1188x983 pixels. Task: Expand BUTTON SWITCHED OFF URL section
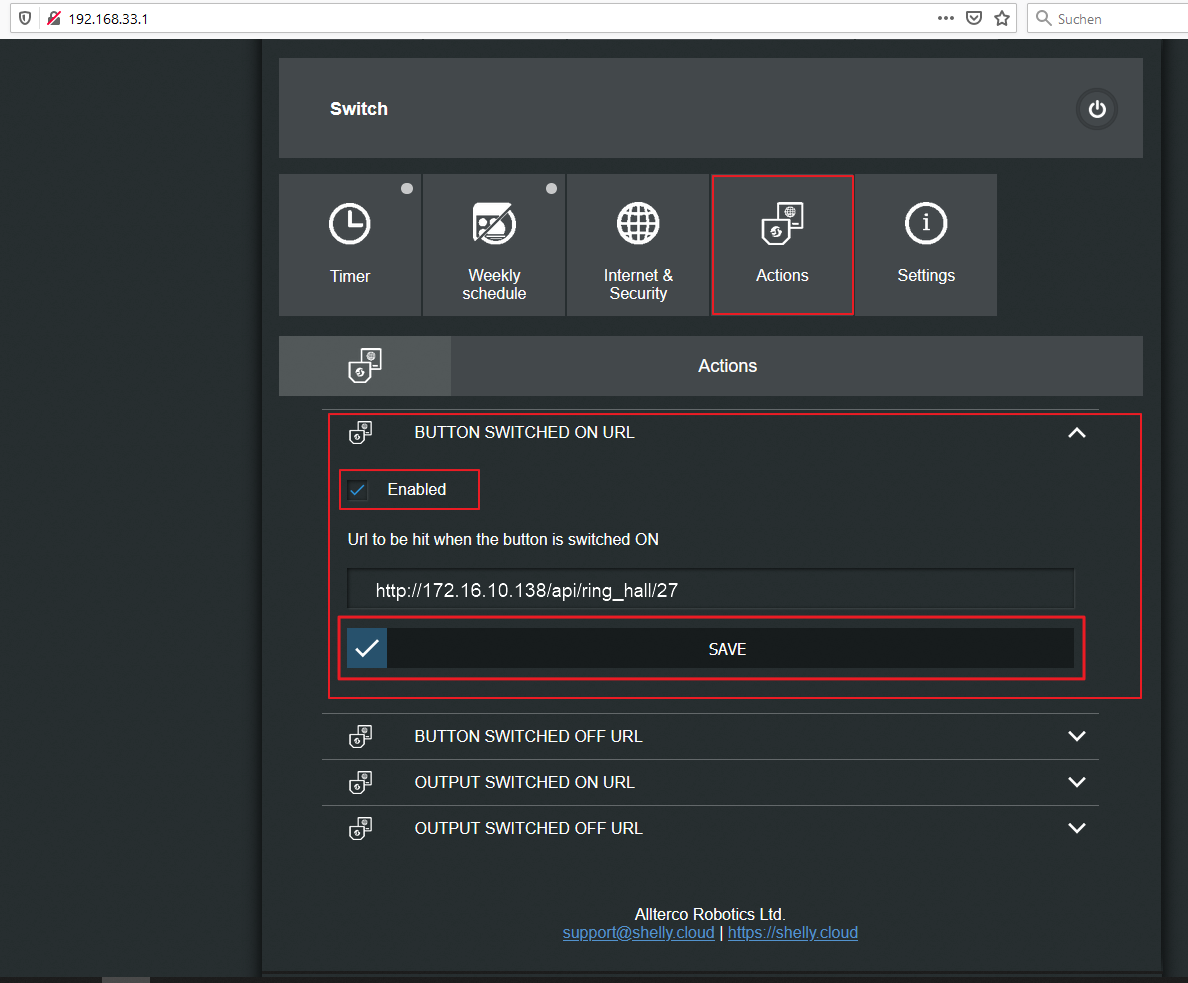coord(1077,737)
